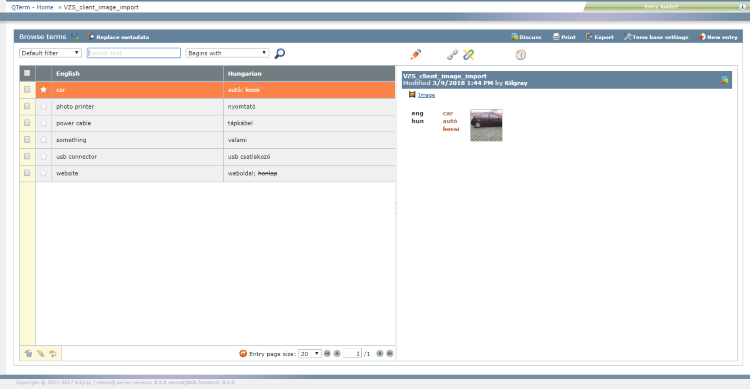Viewport: 750px width, 389px height.
Task: Check the box for usb connector row
Action: pyautogui.click(x=27, y=156)
